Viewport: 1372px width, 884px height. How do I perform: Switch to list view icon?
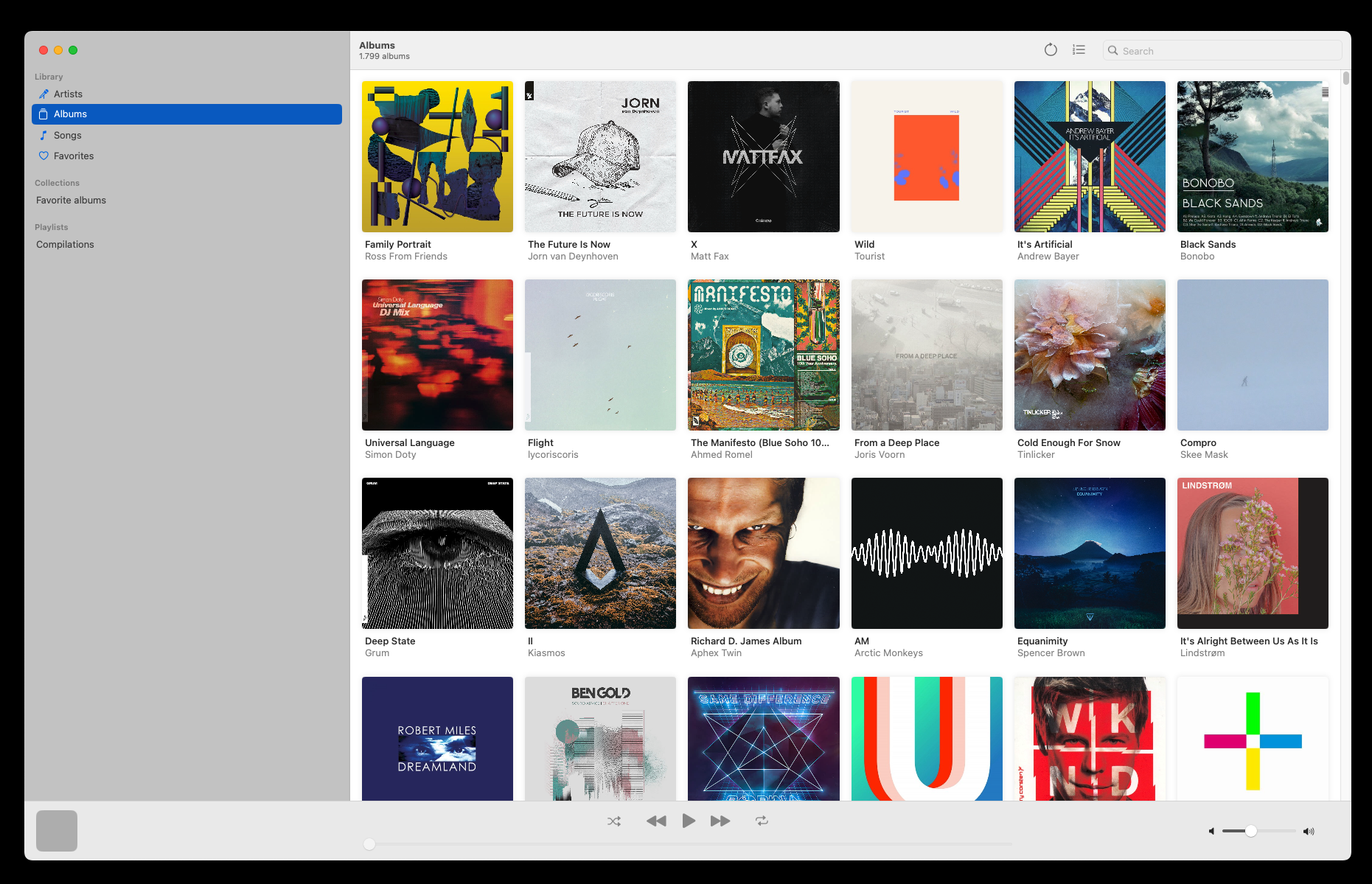(x=1079, y=50)
